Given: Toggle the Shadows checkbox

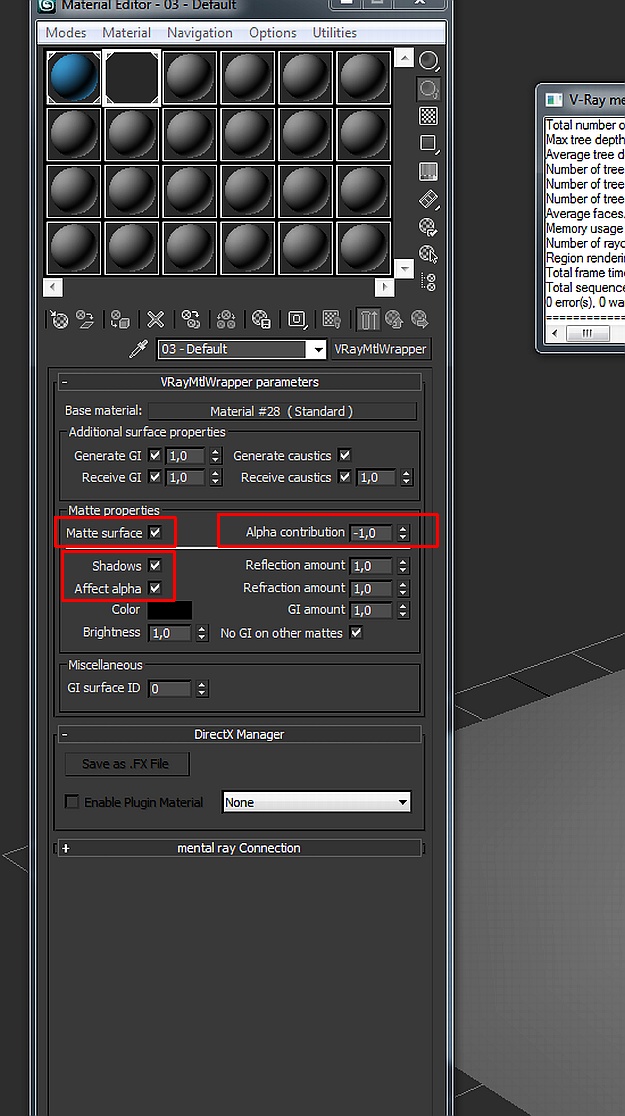Looking at the screenshot, I should point(155,565).
